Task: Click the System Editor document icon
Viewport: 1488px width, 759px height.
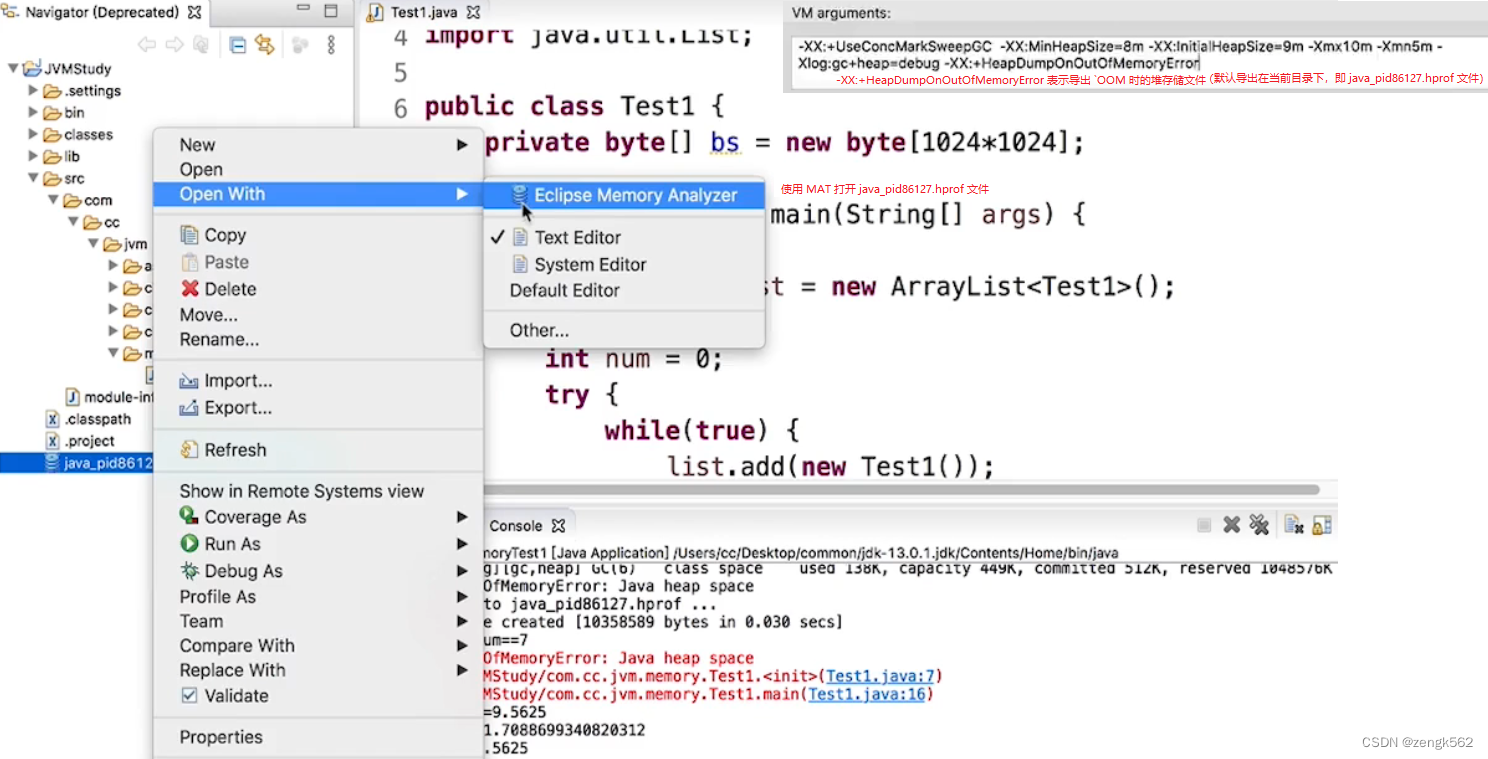Action: coord(520,264)
